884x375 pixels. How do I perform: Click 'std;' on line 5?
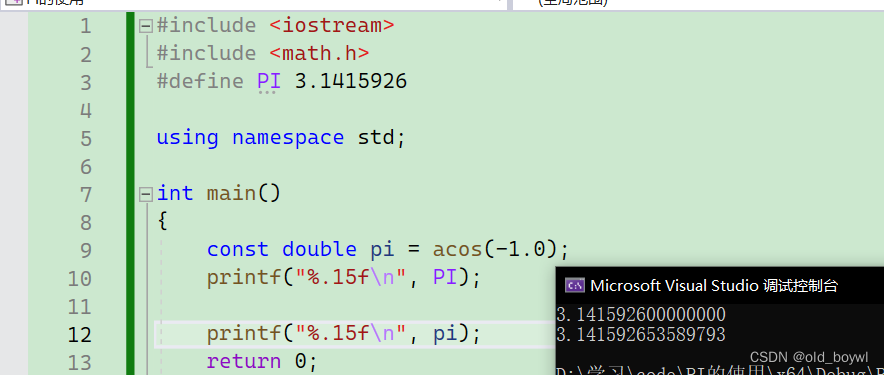point(382,138)
